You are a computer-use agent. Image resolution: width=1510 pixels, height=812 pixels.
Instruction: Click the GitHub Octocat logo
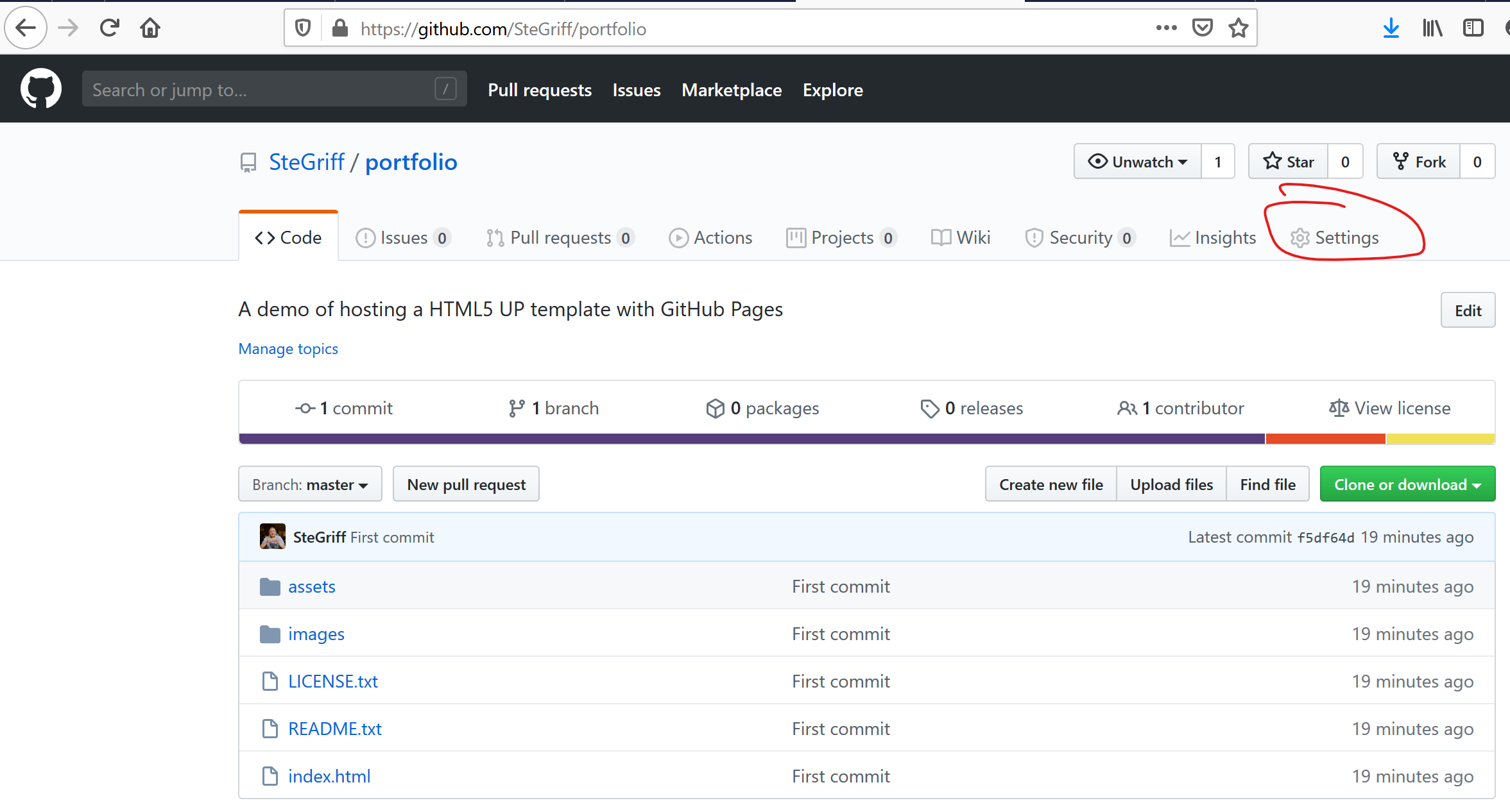click(x=40, y=89)
